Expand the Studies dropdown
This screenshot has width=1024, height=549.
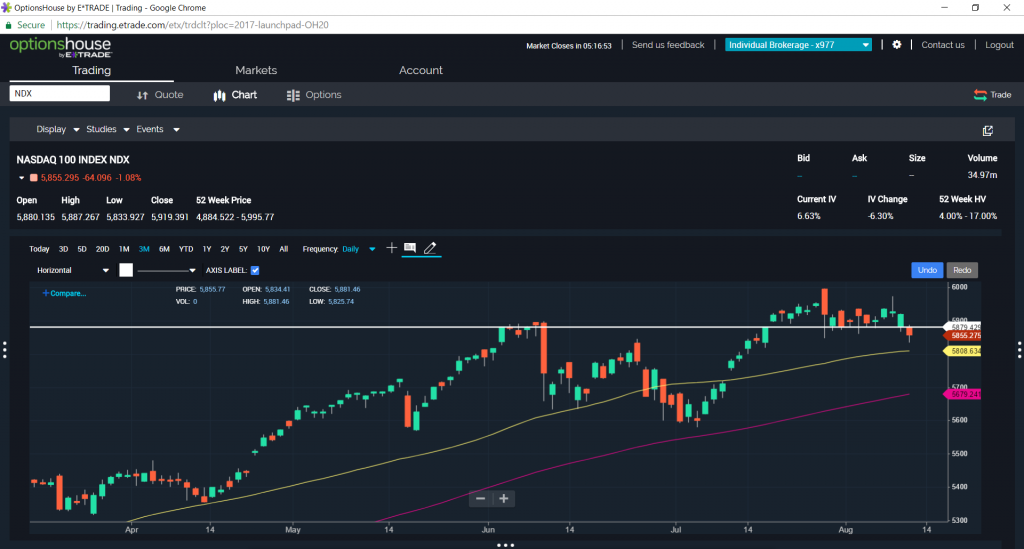pos(108,129)
